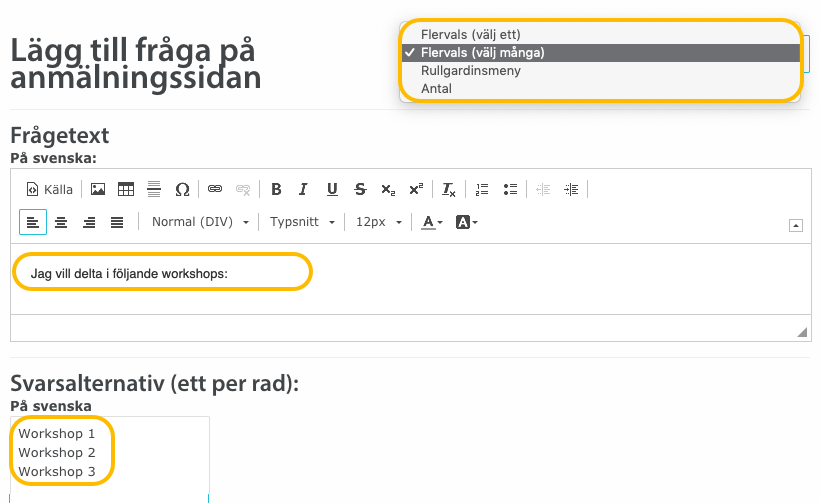Insert an image using the toolbar icon
This screenshot has height=503, width=822.
point(98,189)
